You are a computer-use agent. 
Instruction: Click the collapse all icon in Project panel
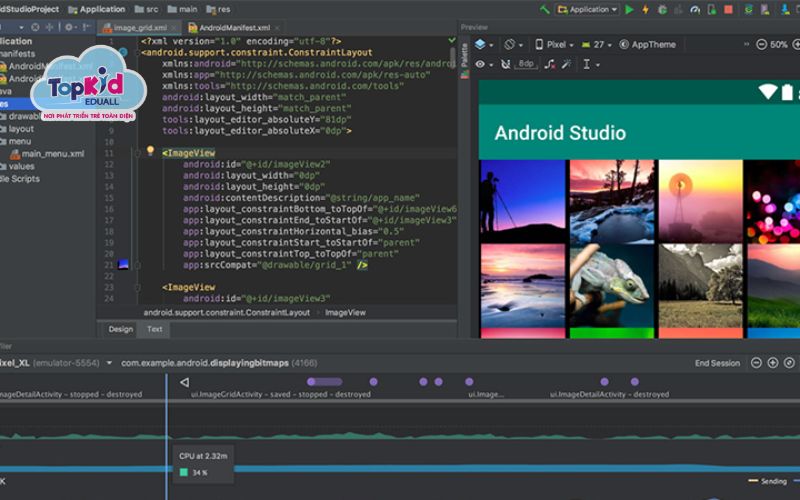point(49,27)
